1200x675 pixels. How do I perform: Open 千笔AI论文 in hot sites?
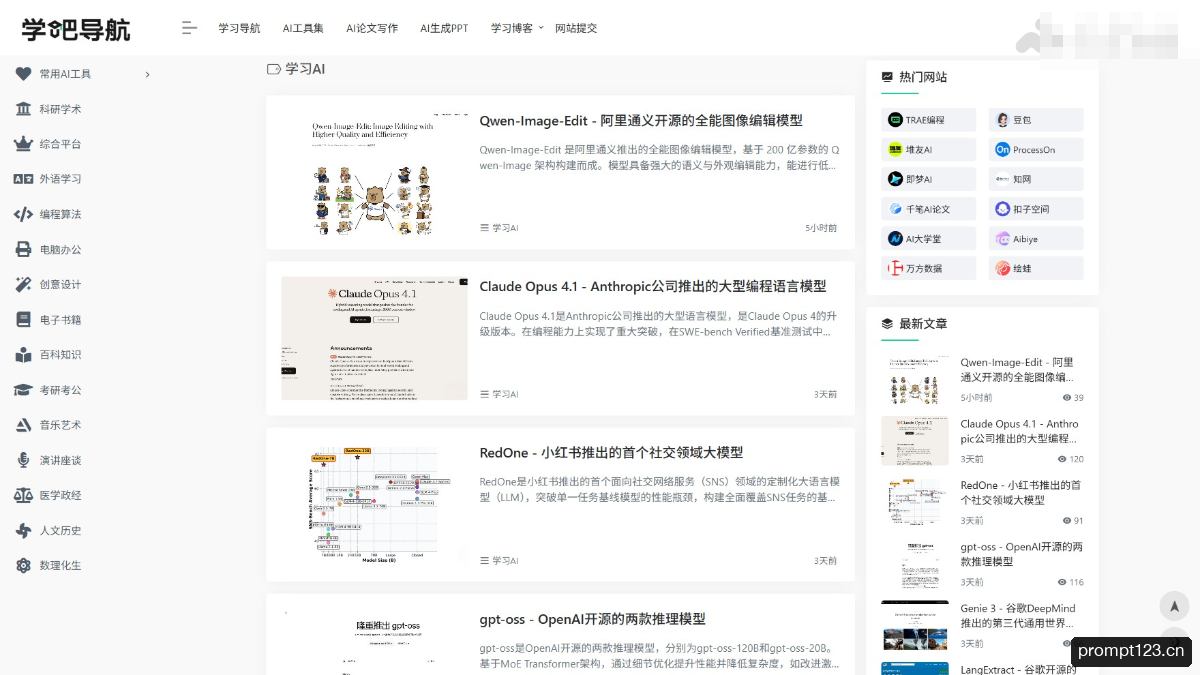pos(928,209)
